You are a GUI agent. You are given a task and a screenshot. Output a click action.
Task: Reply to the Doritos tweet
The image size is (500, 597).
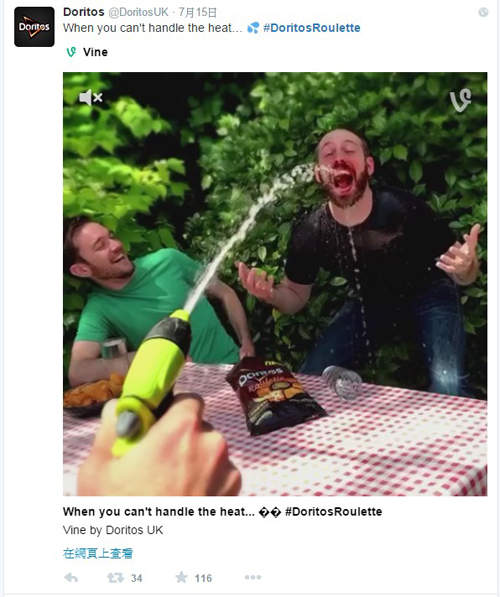tap(71, 578)
